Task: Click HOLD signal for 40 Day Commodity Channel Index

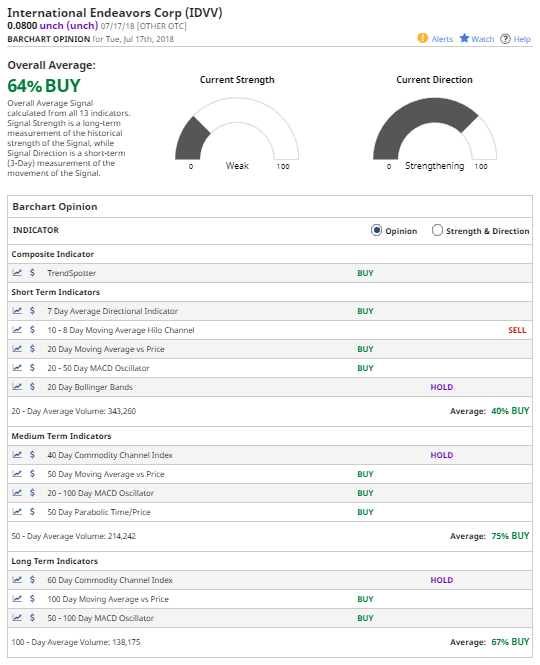Action: click(442, 455)
